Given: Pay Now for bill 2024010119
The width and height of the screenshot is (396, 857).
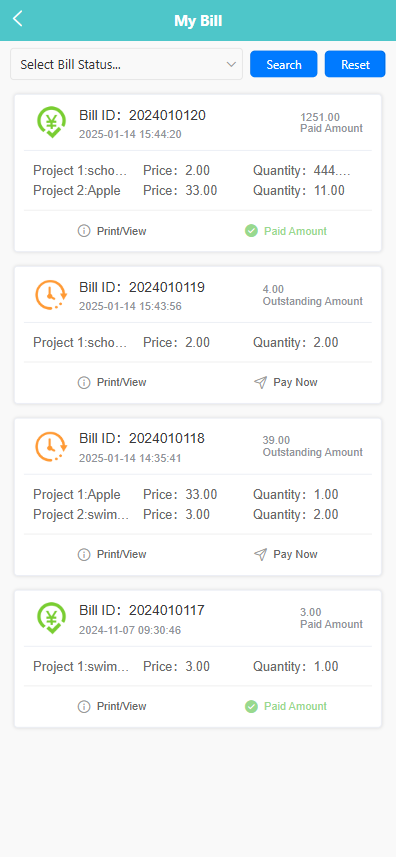Looking at the screenshot, I should 286,383.
